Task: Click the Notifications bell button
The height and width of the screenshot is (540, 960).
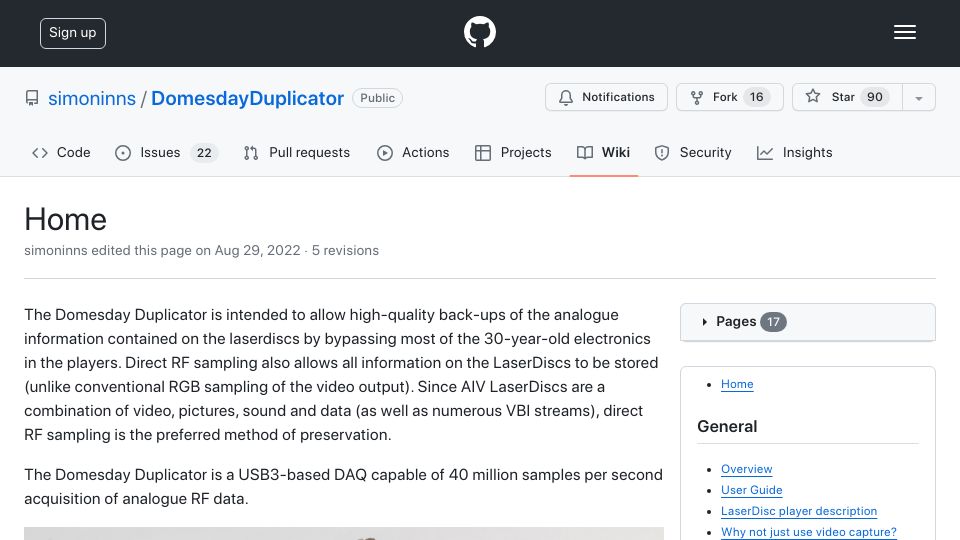Action: pyautogui.click(x=606, y=97)
